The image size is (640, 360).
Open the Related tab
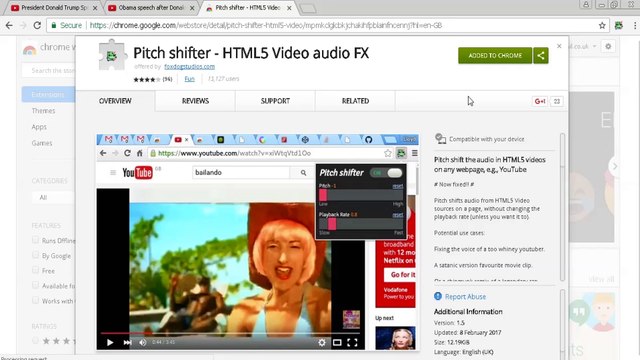[x=355, y=101]
